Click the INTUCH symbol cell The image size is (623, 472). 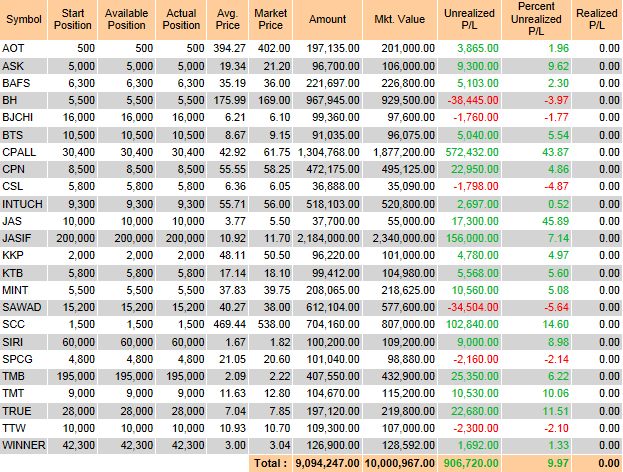click(21, 203)
